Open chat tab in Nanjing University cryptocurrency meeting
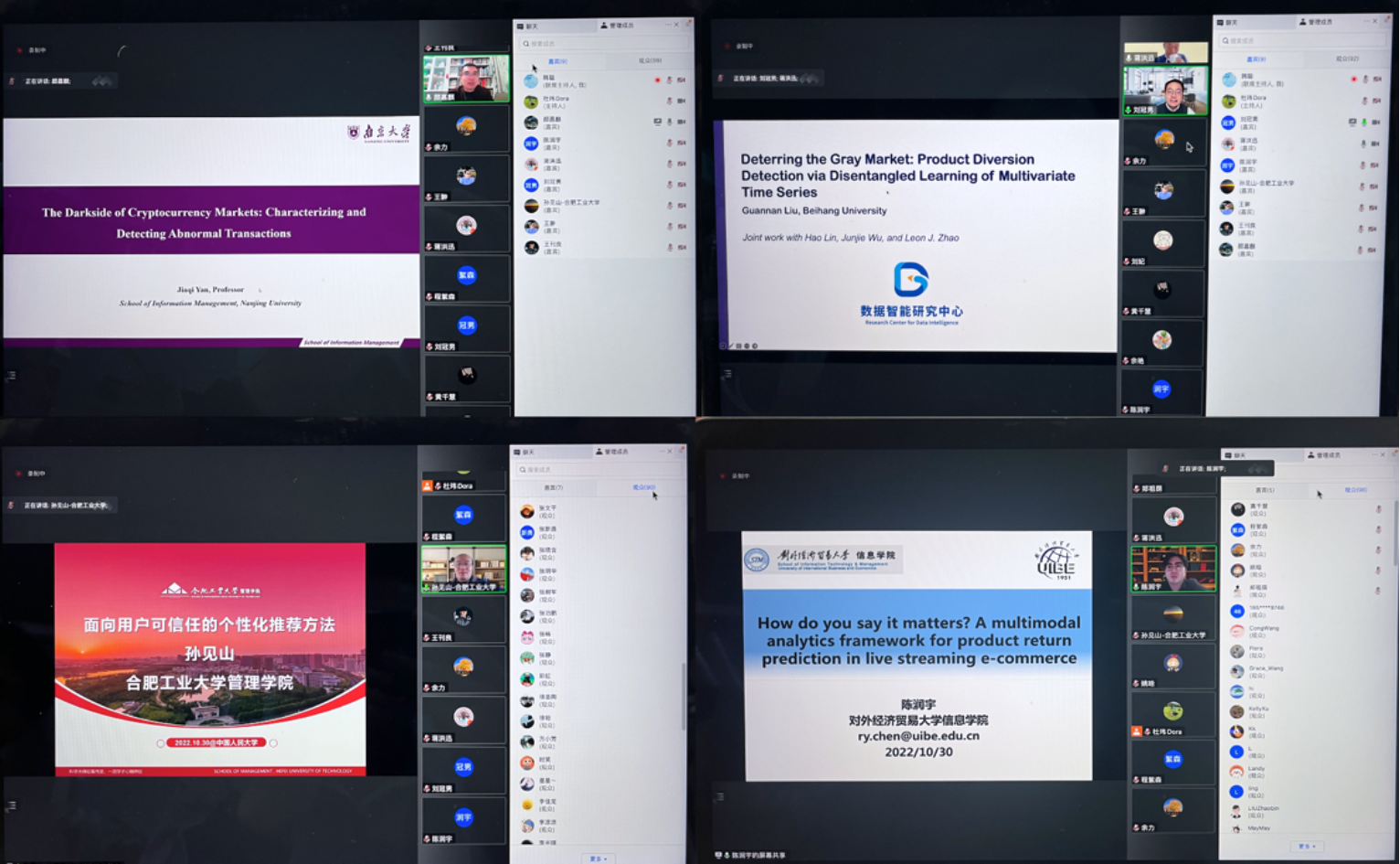Viewport: 1400px width, 864px height. (x=527, y=26)
